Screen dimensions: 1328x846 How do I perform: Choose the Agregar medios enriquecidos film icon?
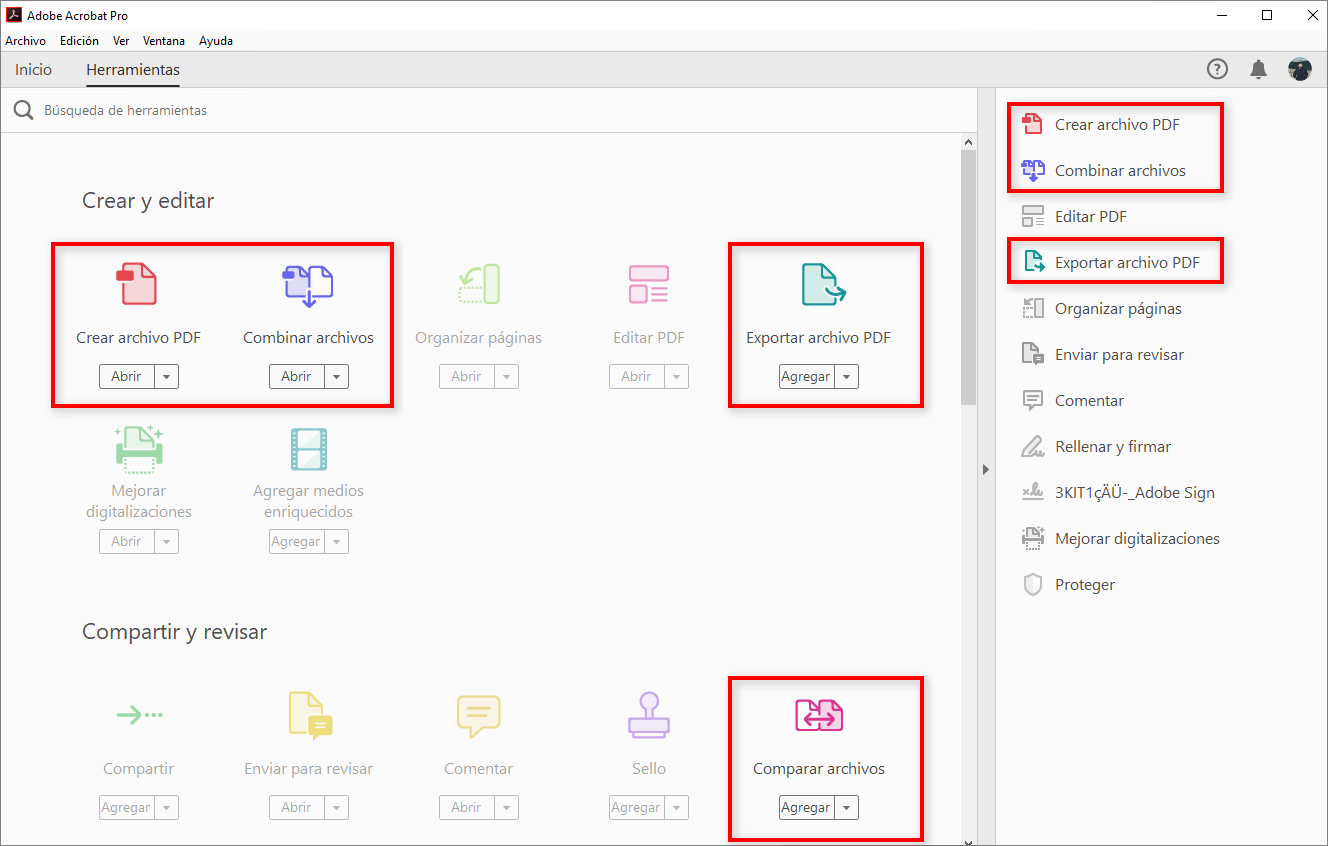pyautogui.click(x=308, y=449)
